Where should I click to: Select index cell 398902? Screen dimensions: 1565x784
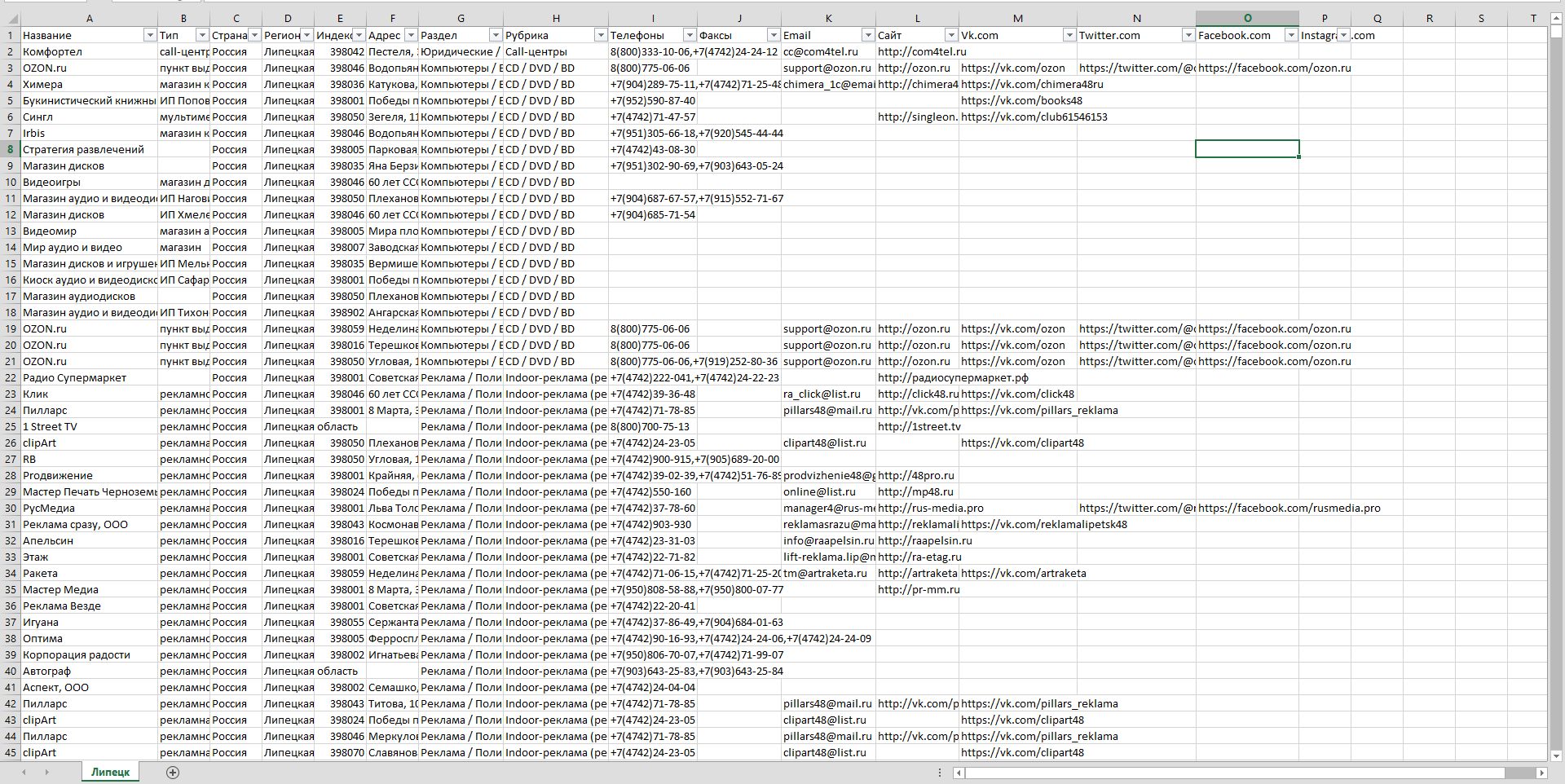(340, 312)
